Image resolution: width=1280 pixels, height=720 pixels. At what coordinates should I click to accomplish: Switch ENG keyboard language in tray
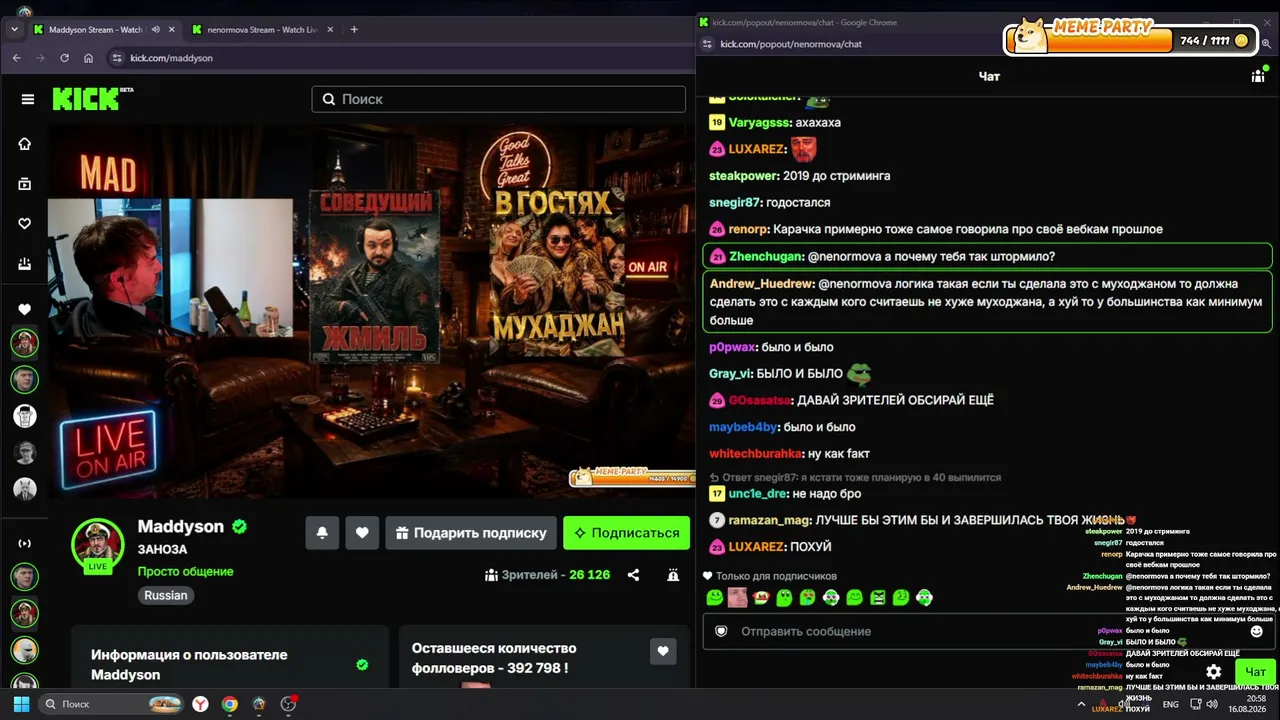click(1170, 704)
